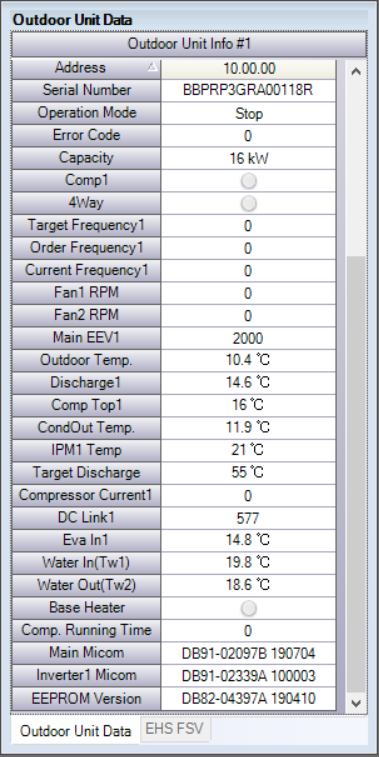Click the scrollbar up arrow
This screenshot has height=757, width=379.
click(x=356, y=71)
